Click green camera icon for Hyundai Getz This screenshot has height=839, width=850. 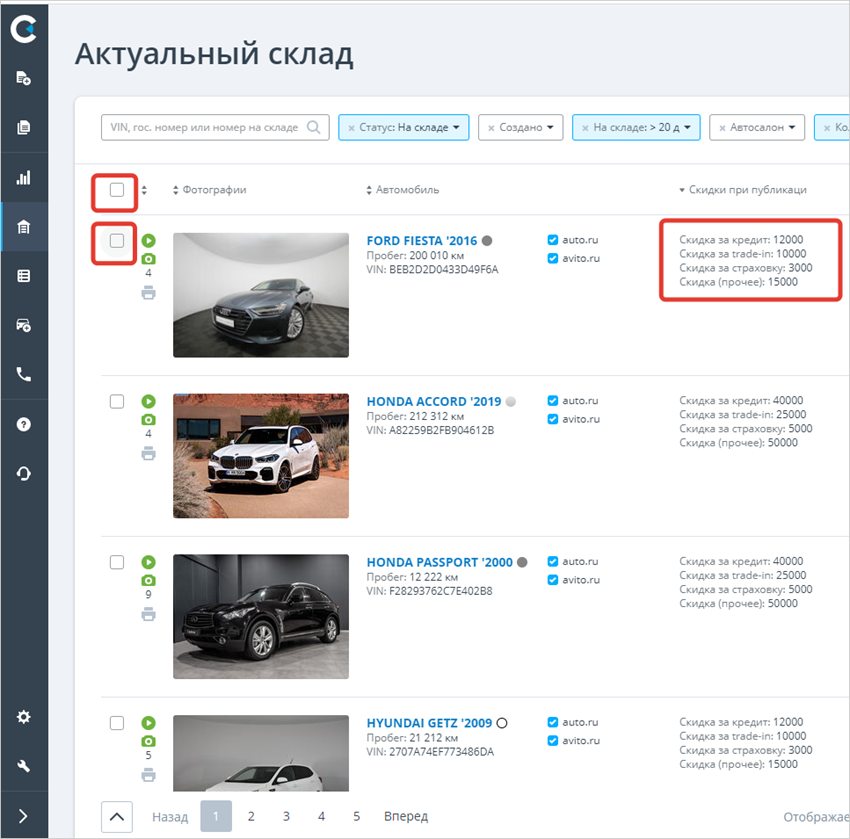click(x=149, y=741)
